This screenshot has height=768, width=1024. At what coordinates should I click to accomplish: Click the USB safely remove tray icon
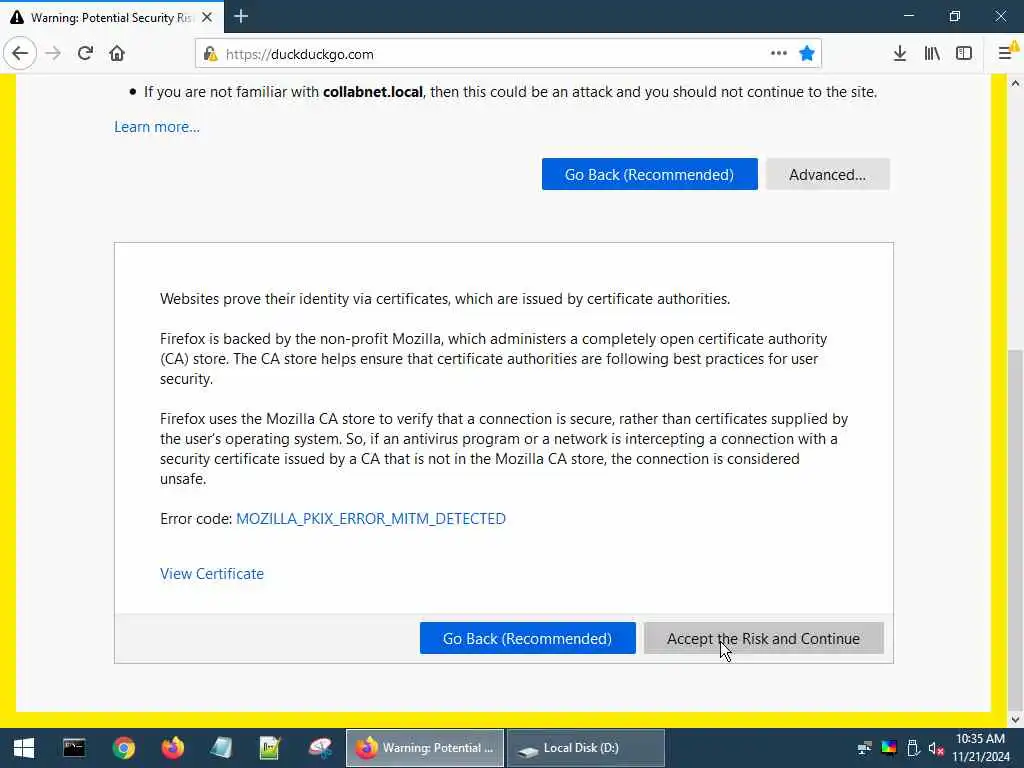[x=913, y=748]
